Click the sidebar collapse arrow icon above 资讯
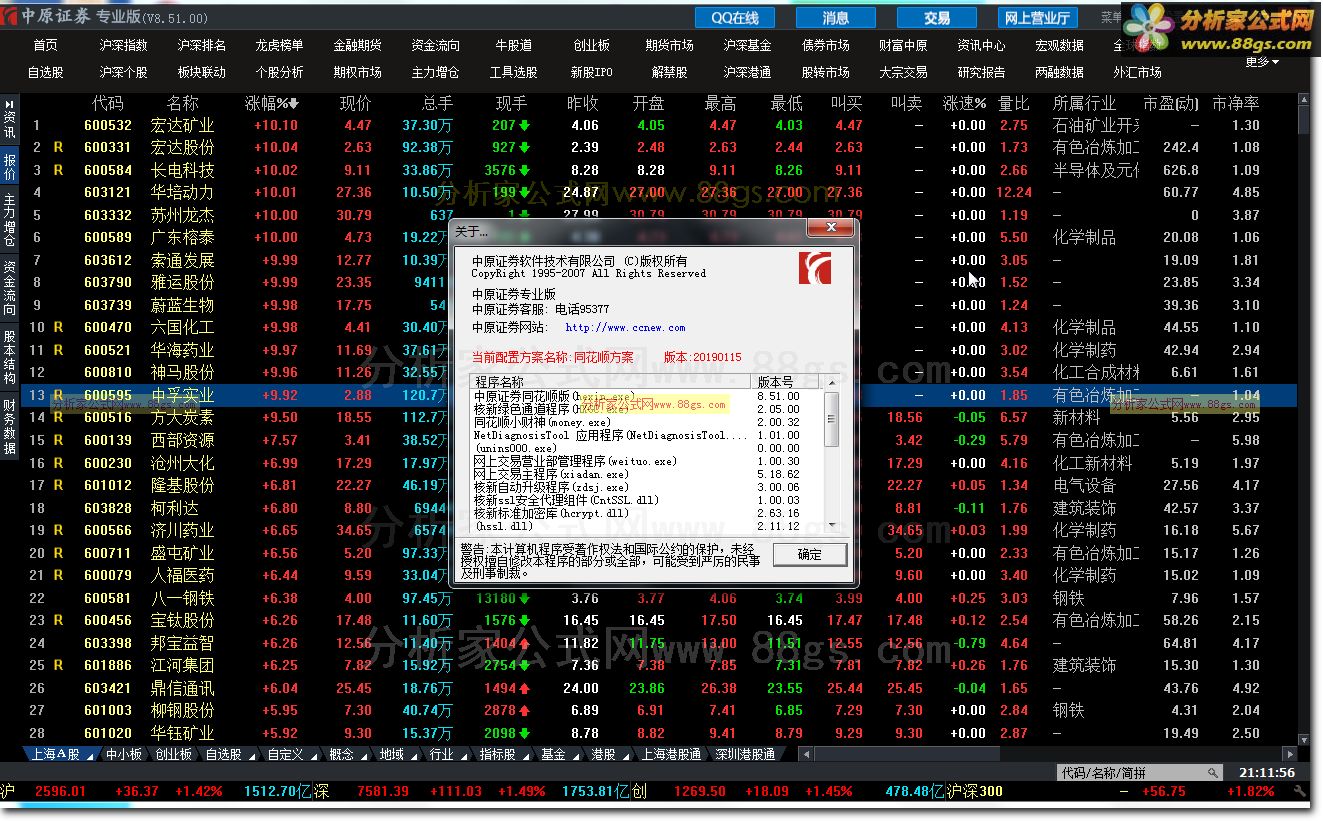 9,104
